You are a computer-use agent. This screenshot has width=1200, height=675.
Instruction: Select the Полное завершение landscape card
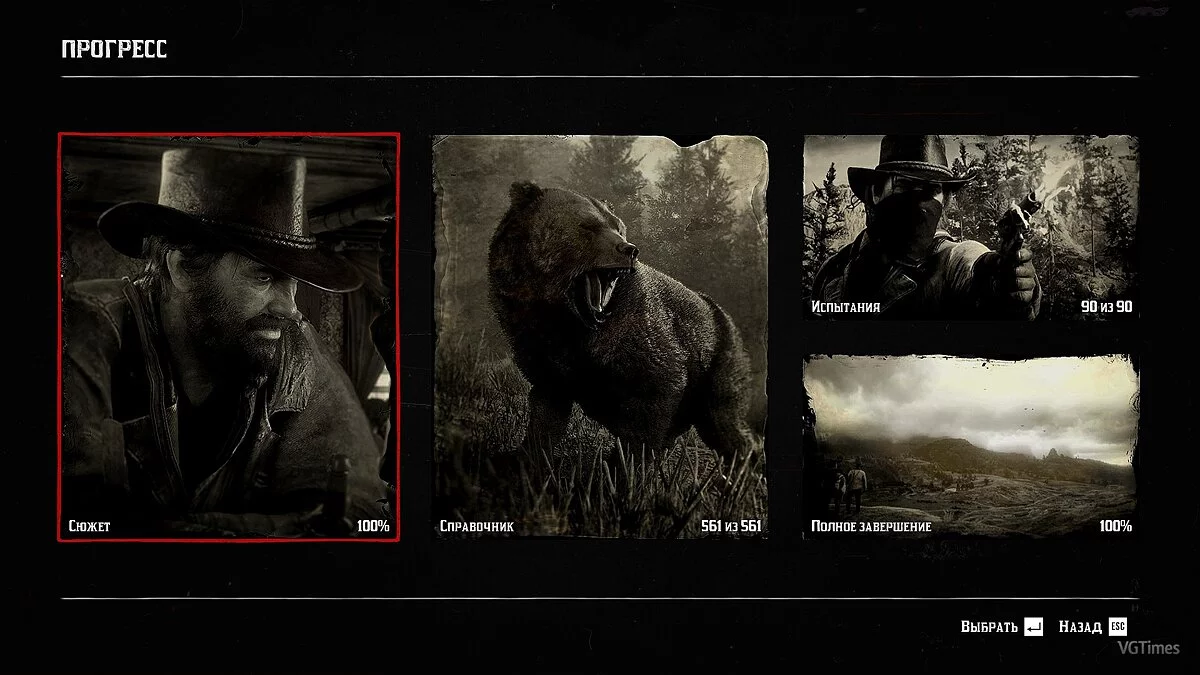pyautogui.click(x=971, y=446)
